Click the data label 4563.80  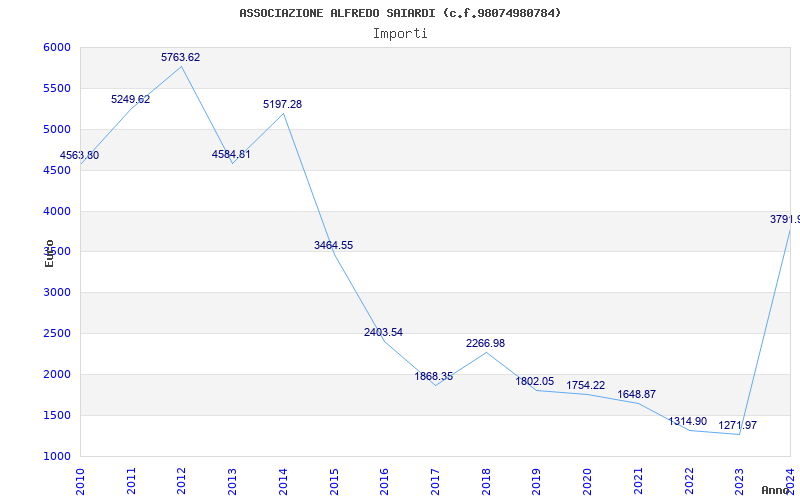click(x=80, y=156)
